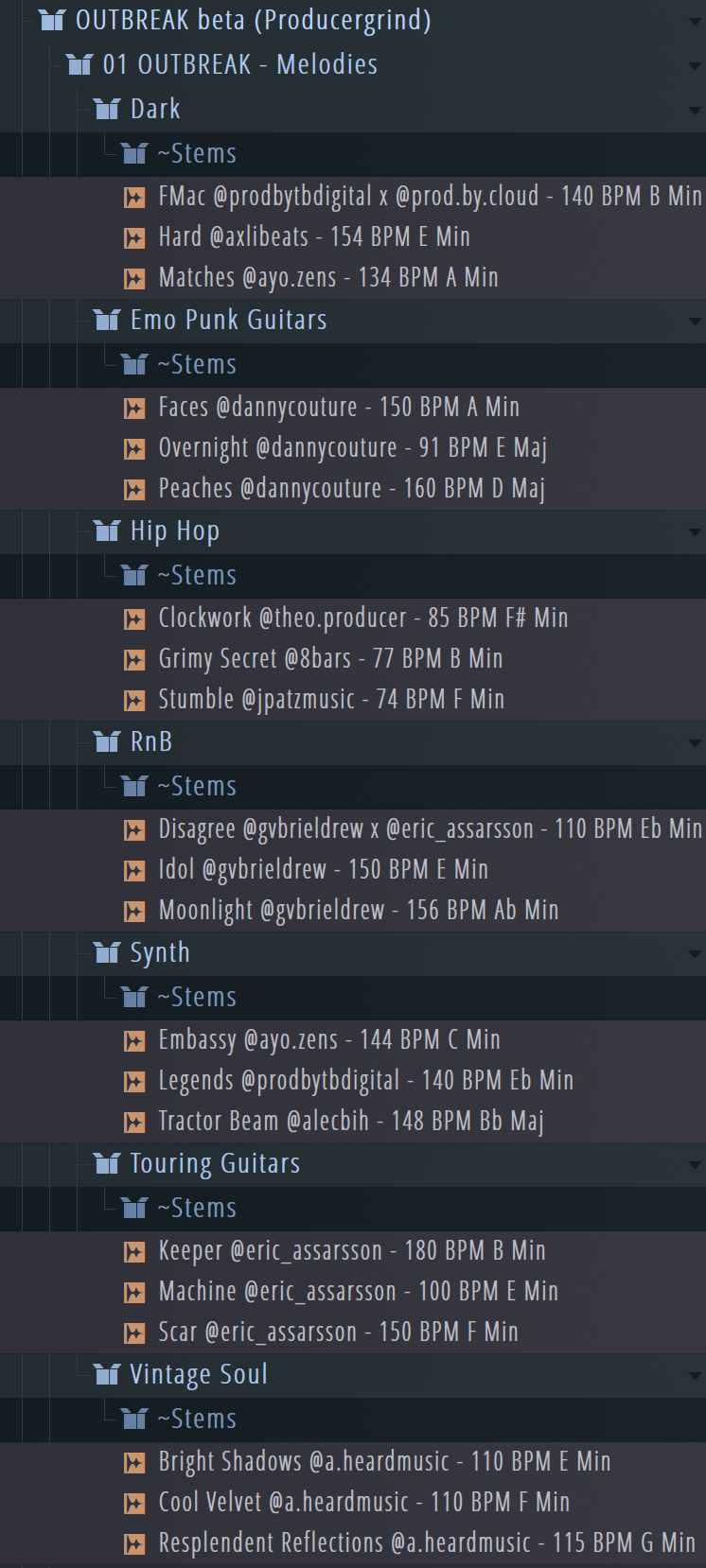Collapse the Synth folder with its arrow
This screenshot has height=1568, width=706.
(x=695, y=954)
